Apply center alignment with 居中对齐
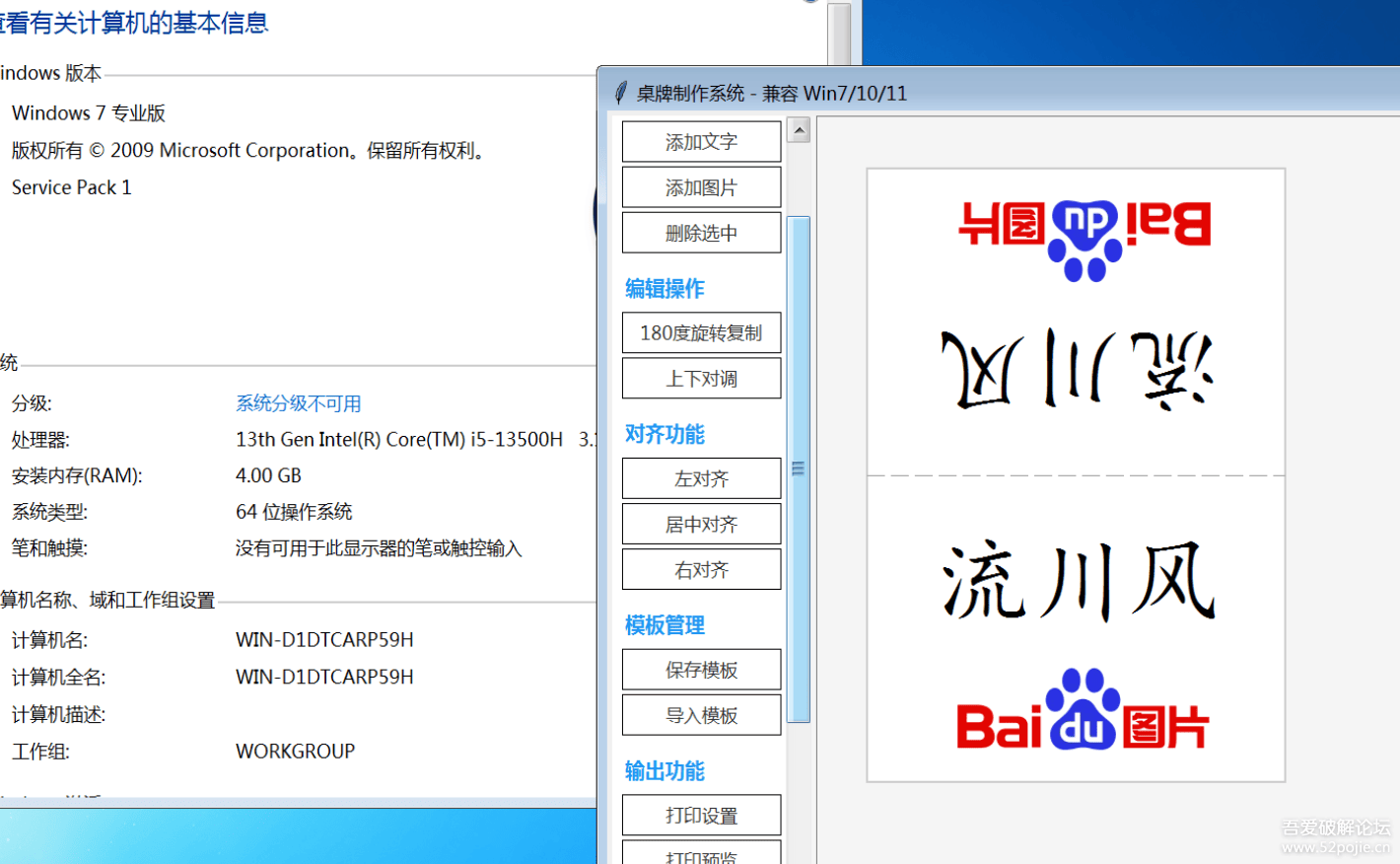Screen dimensions: 1400x864 701,523
